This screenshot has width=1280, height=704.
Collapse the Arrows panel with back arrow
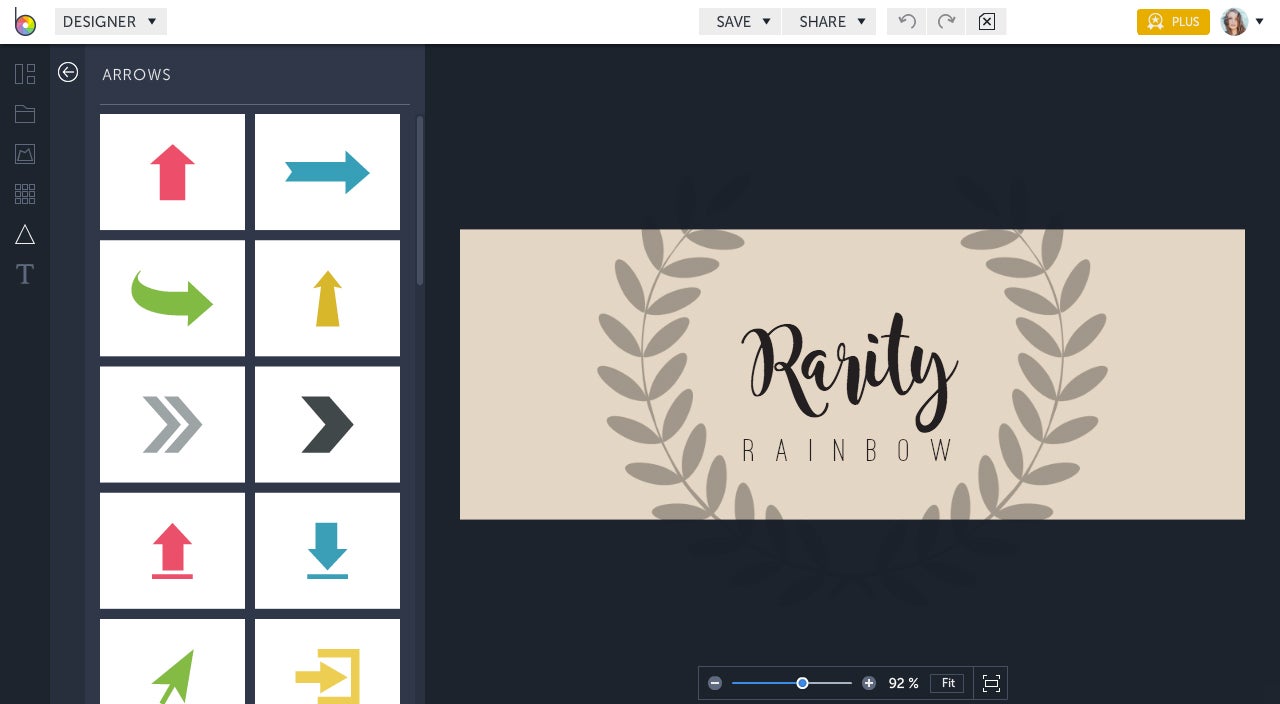[68, 72]
